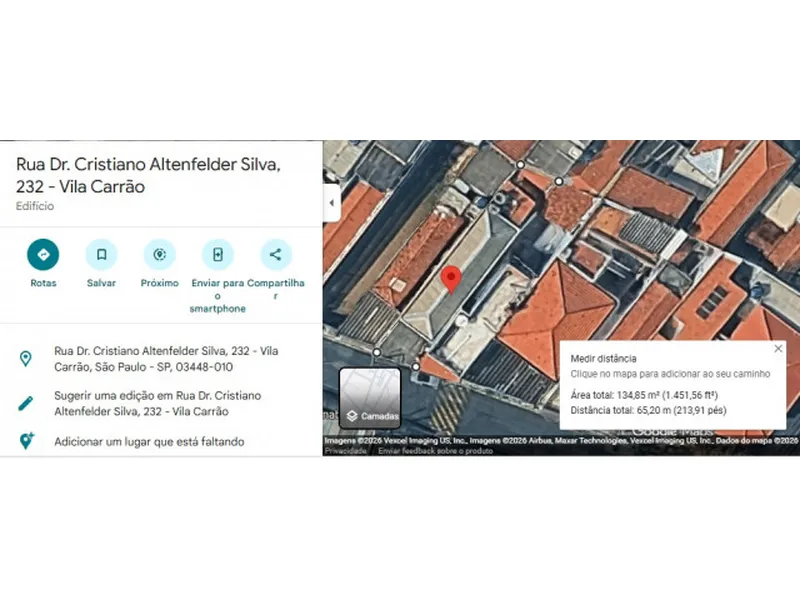Click Enviar feedback sobre o produto
Image resolution: width=800 pixels, height=600 pixels.
click(x=435, y=451)
